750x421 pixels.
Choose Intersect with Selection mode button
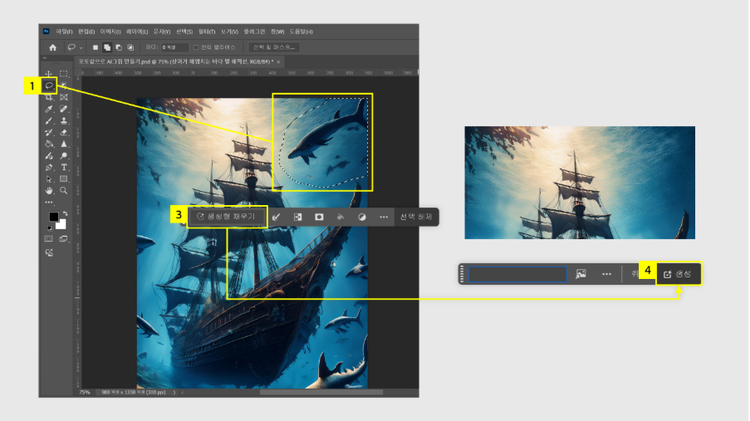[130, 47]
